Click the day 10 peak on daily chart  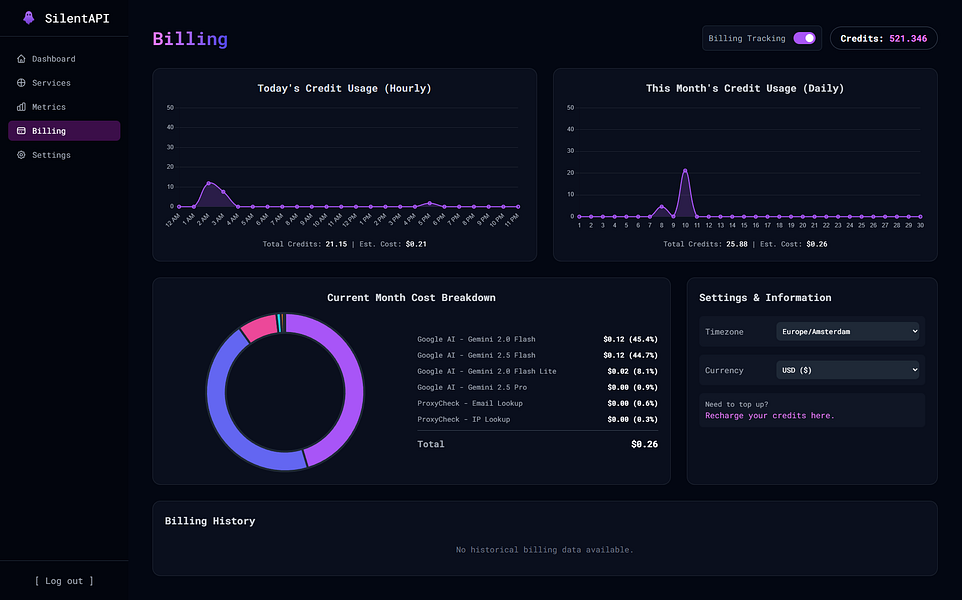[x=685, y=171]
